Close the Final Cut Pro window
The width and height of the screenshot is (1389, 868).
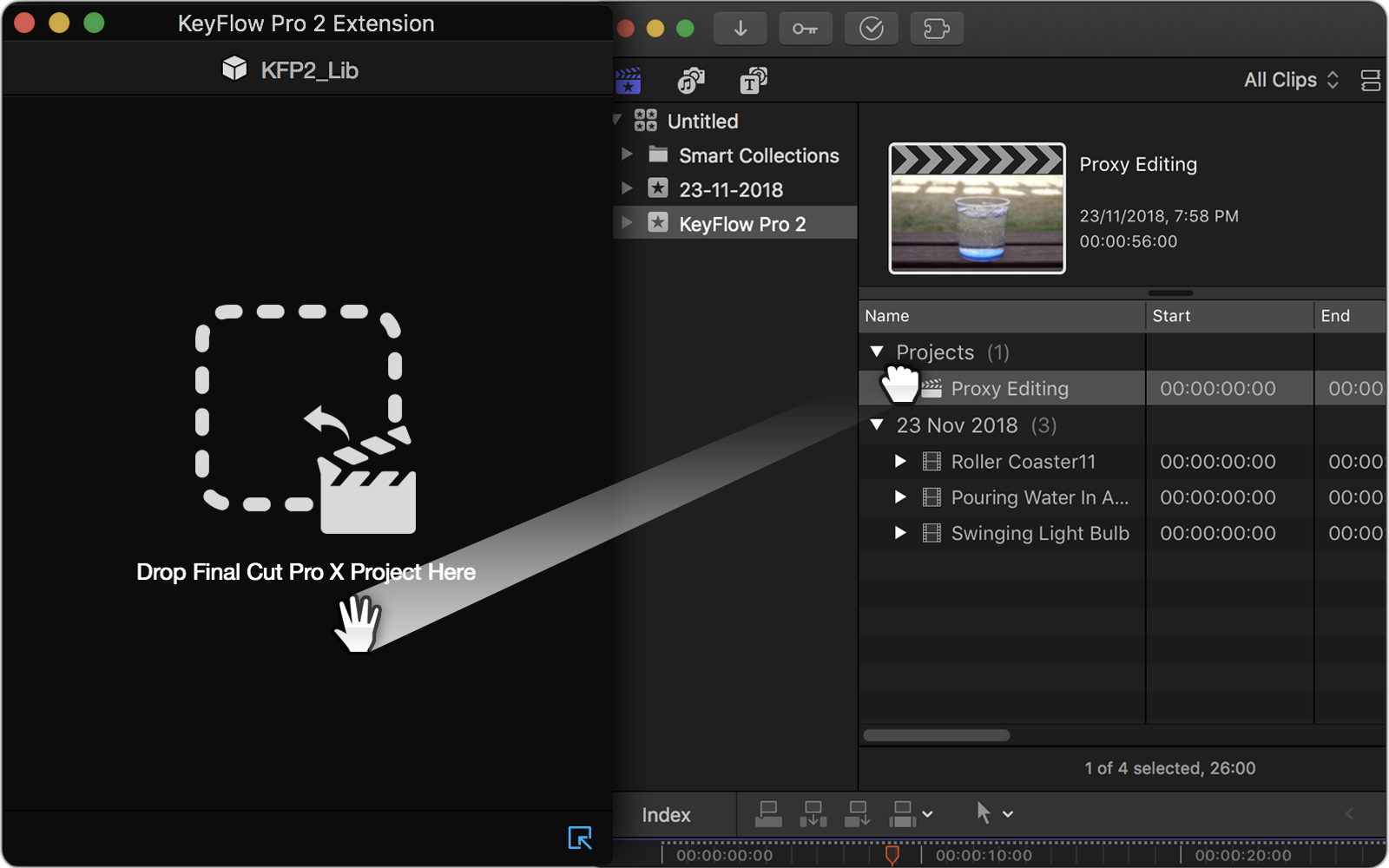point(625,29)
